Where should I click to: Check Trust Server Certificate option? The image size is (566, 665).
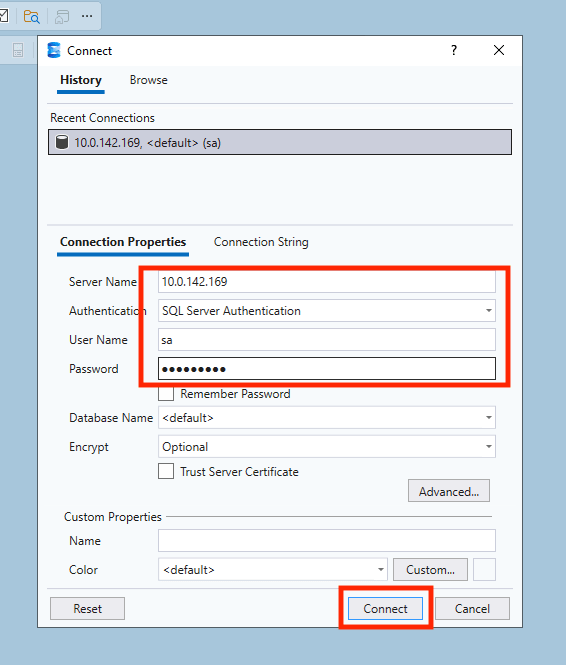[166, 471]
